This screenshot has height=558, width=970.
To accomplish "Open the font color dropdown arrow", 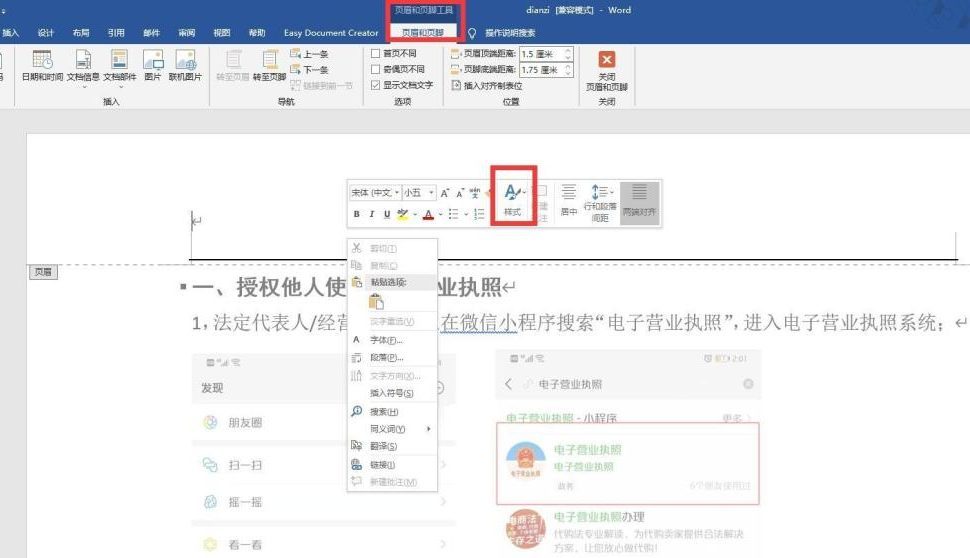I will click(440, 214).
